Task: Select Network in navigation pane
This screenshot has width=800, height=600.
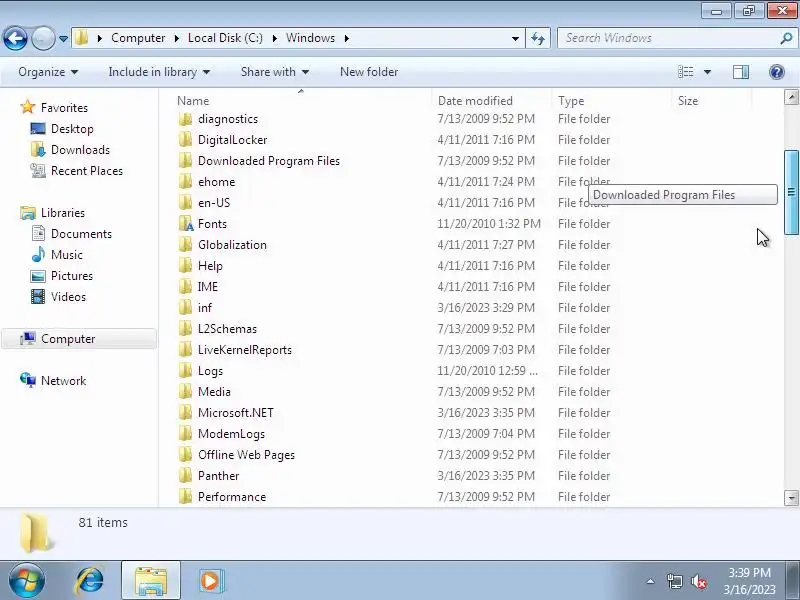Action: point(63,381)
